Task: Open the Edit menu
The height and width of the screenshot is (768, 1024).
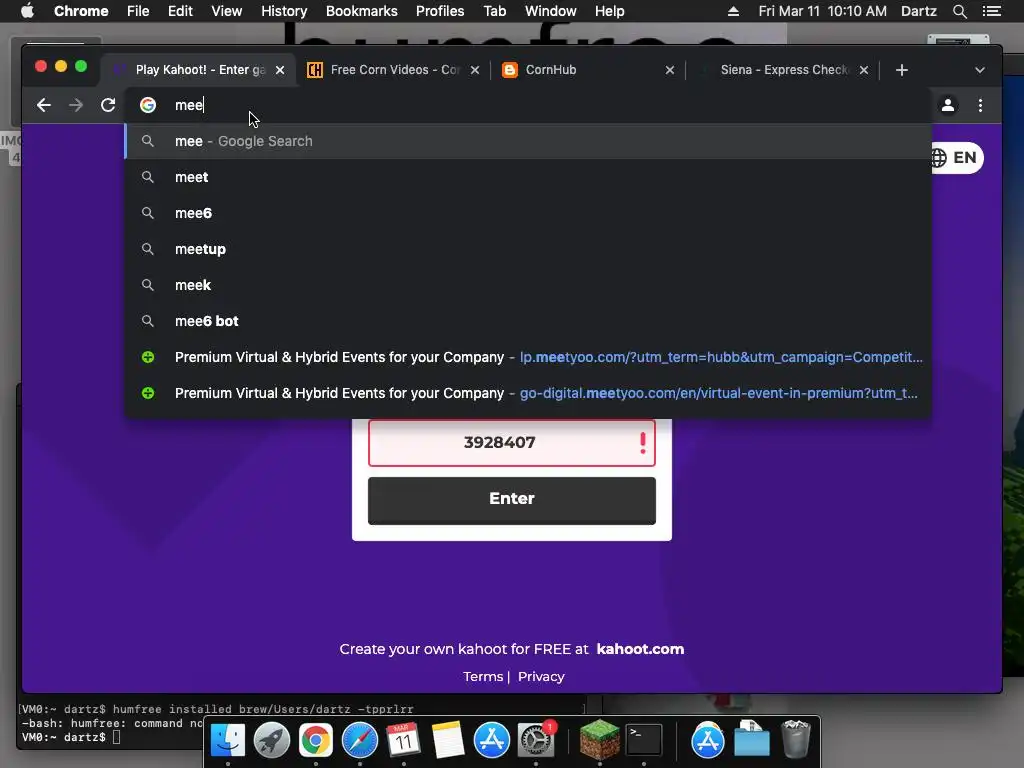Action: 180,11
